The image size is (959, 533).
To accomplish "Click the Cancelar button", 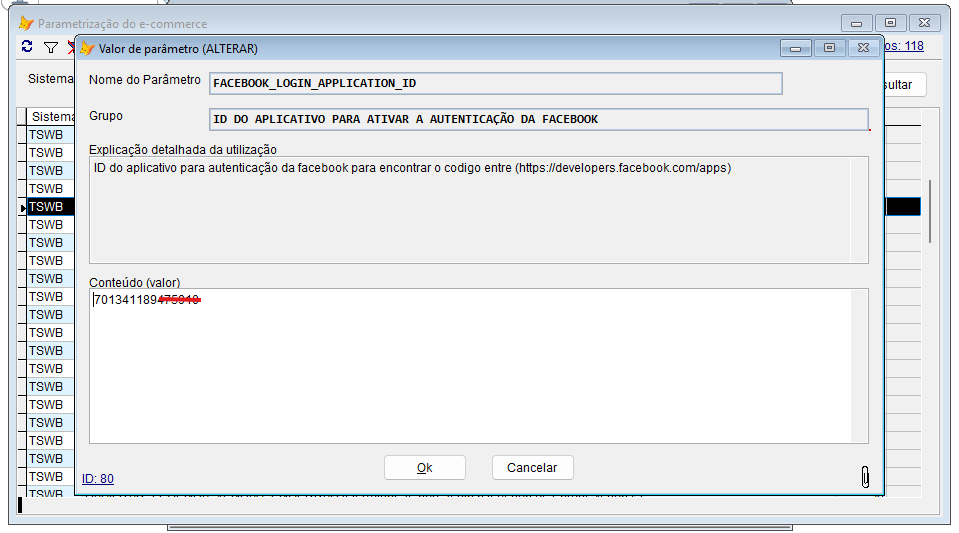I will [532, 468].
